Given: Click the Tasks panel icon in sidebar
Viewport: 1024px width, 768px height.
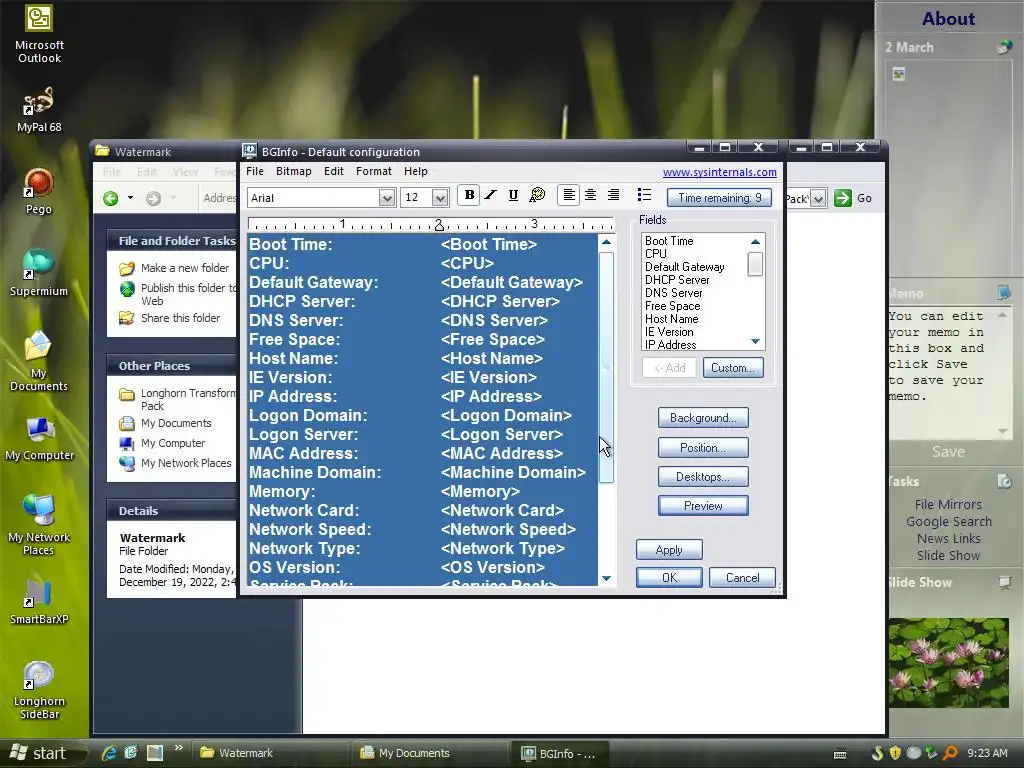Looking at the screenshot, I should pos(1004,481).
